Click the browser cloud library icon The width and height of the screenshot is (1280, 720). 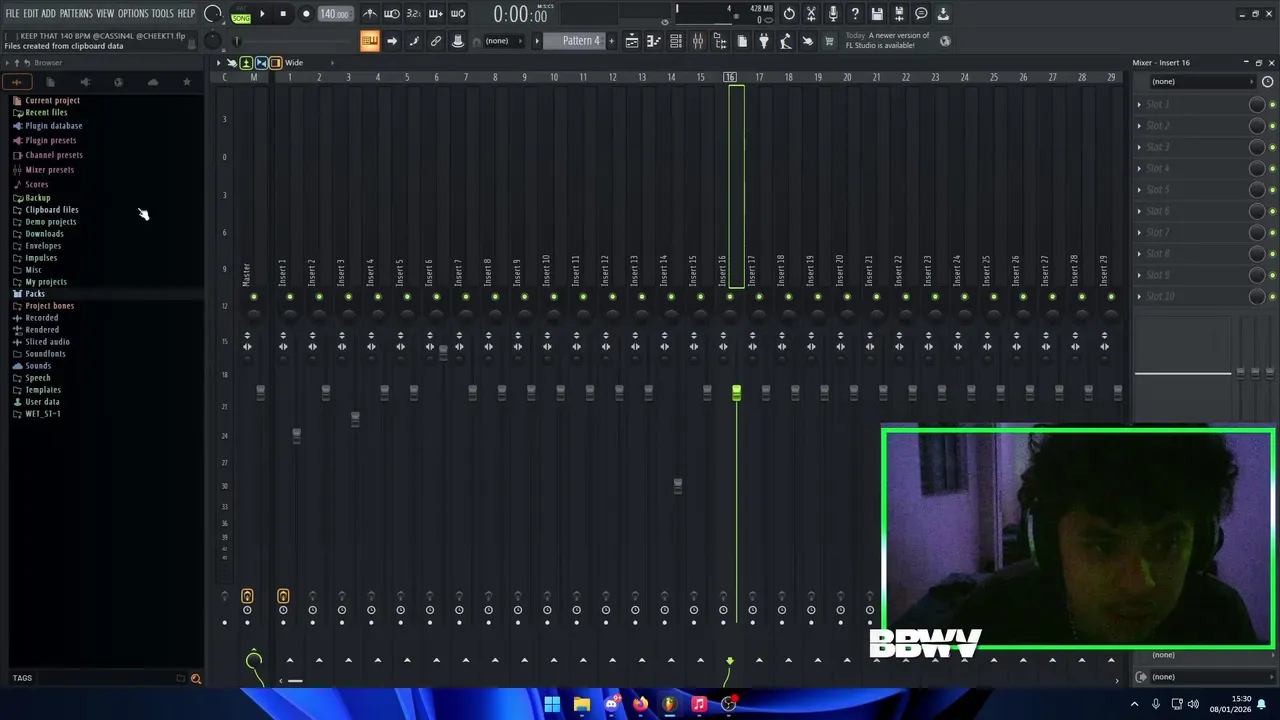coord(152,82)
